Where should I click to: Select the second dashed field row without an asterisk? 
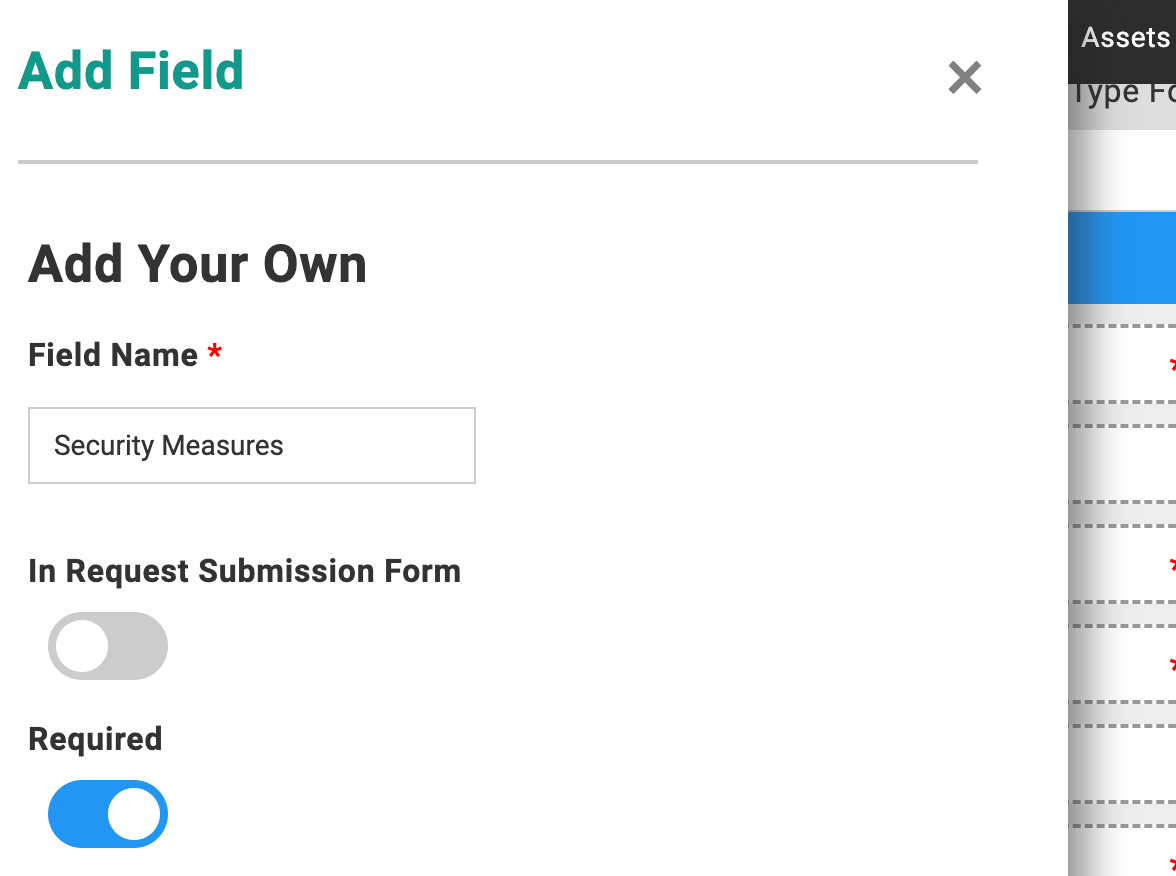[x=1122, y=464]
